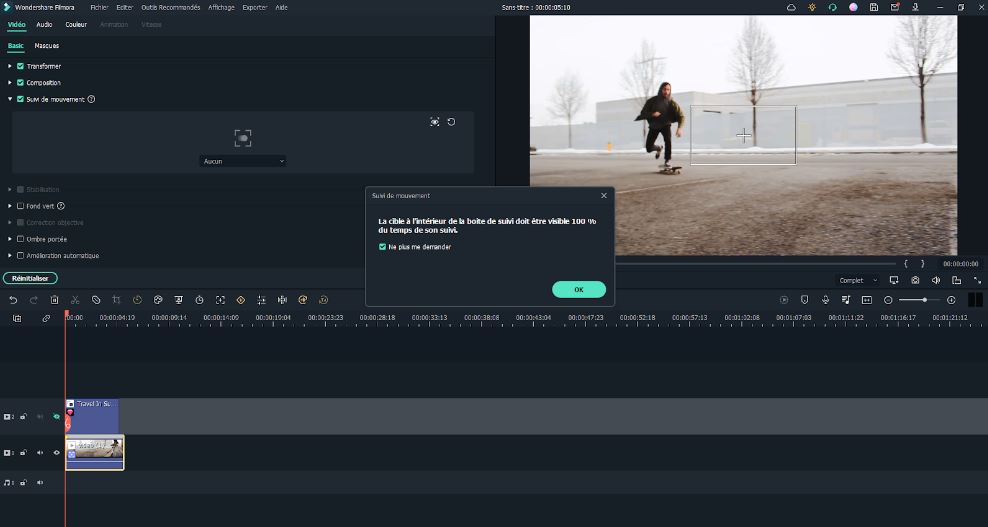Screen dimensions: 988x527
Task: Open color palette tool in timeline toolbar
Action: click(x=158, y=300)
